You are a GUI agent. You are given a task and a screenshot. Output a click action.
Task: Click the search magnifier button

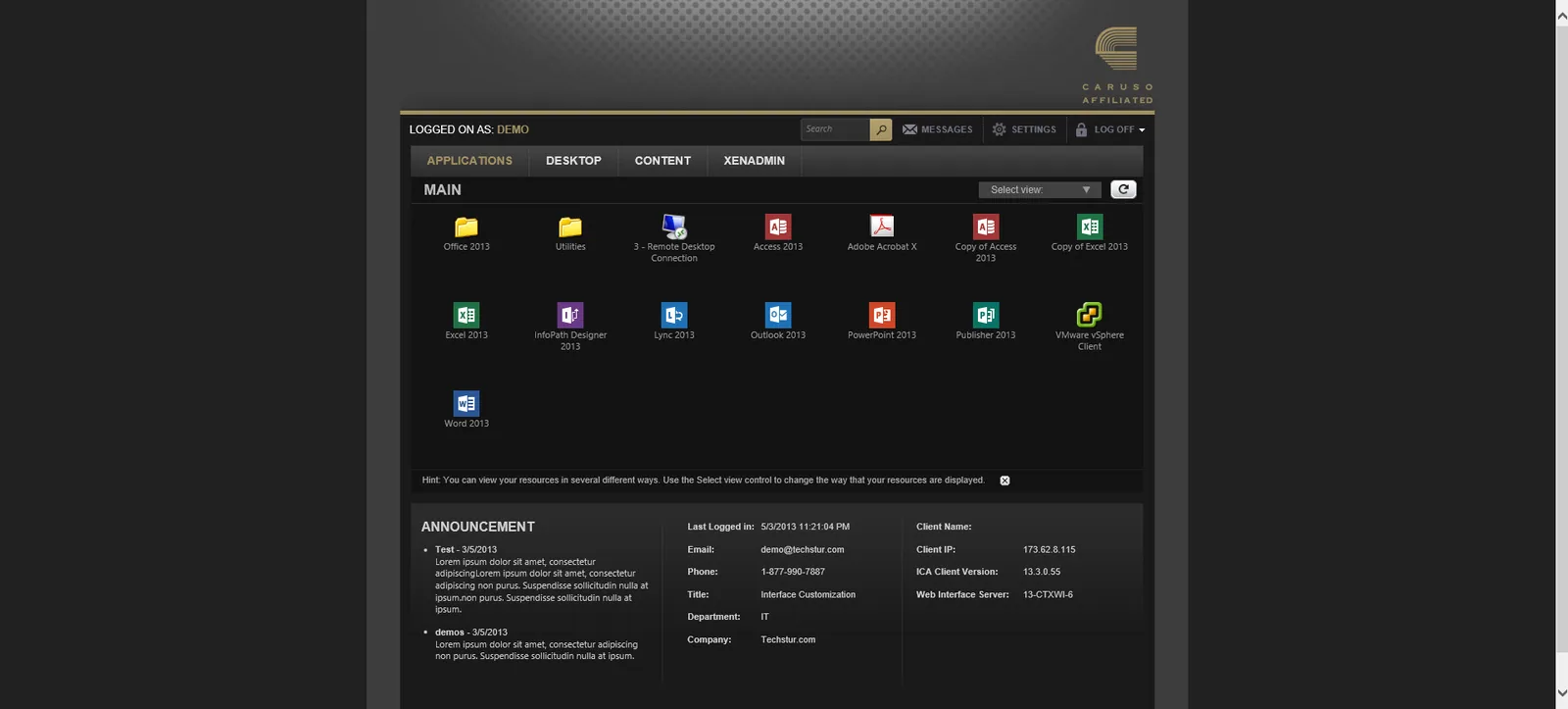pyautogui.click(x=881, y=129)
